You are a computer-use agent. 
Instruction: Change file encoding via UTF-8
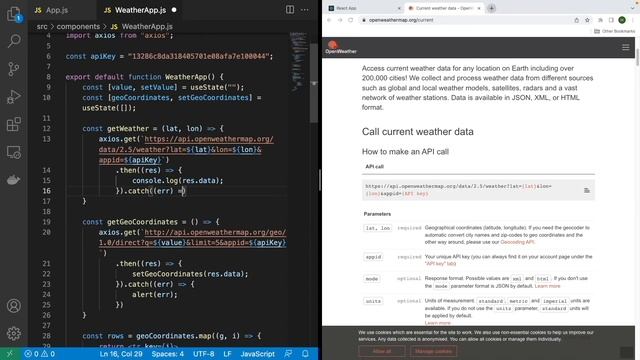204,354
